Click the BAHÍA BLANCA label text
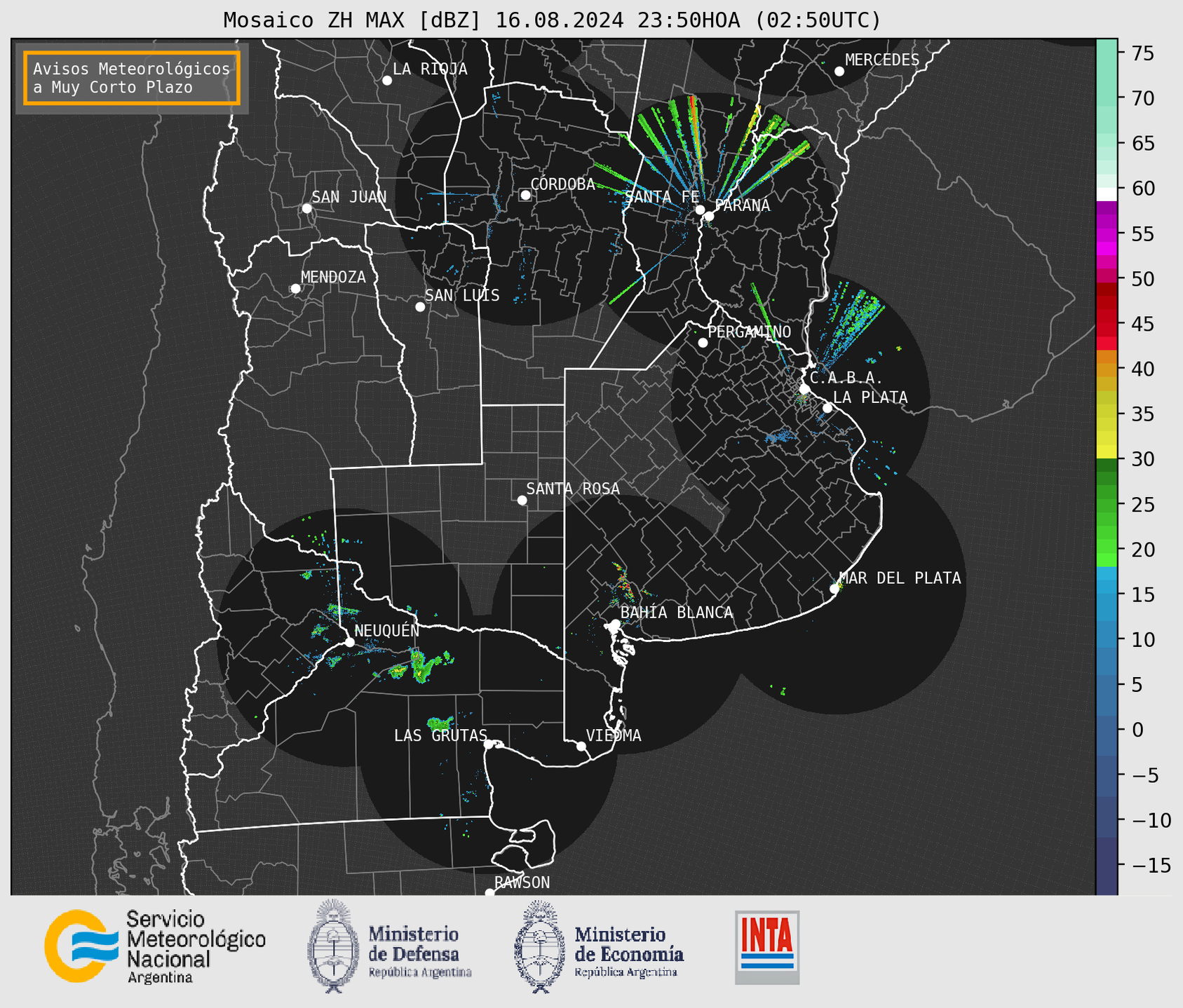The image size is (1183, 1008). pyautogui.click(x=677, y=613)
